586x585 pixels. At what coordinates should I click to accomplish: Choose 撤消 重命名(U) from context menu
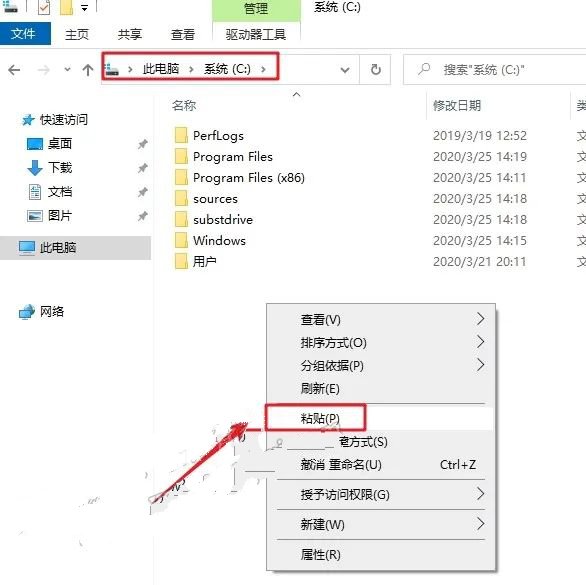coord(381,465)
